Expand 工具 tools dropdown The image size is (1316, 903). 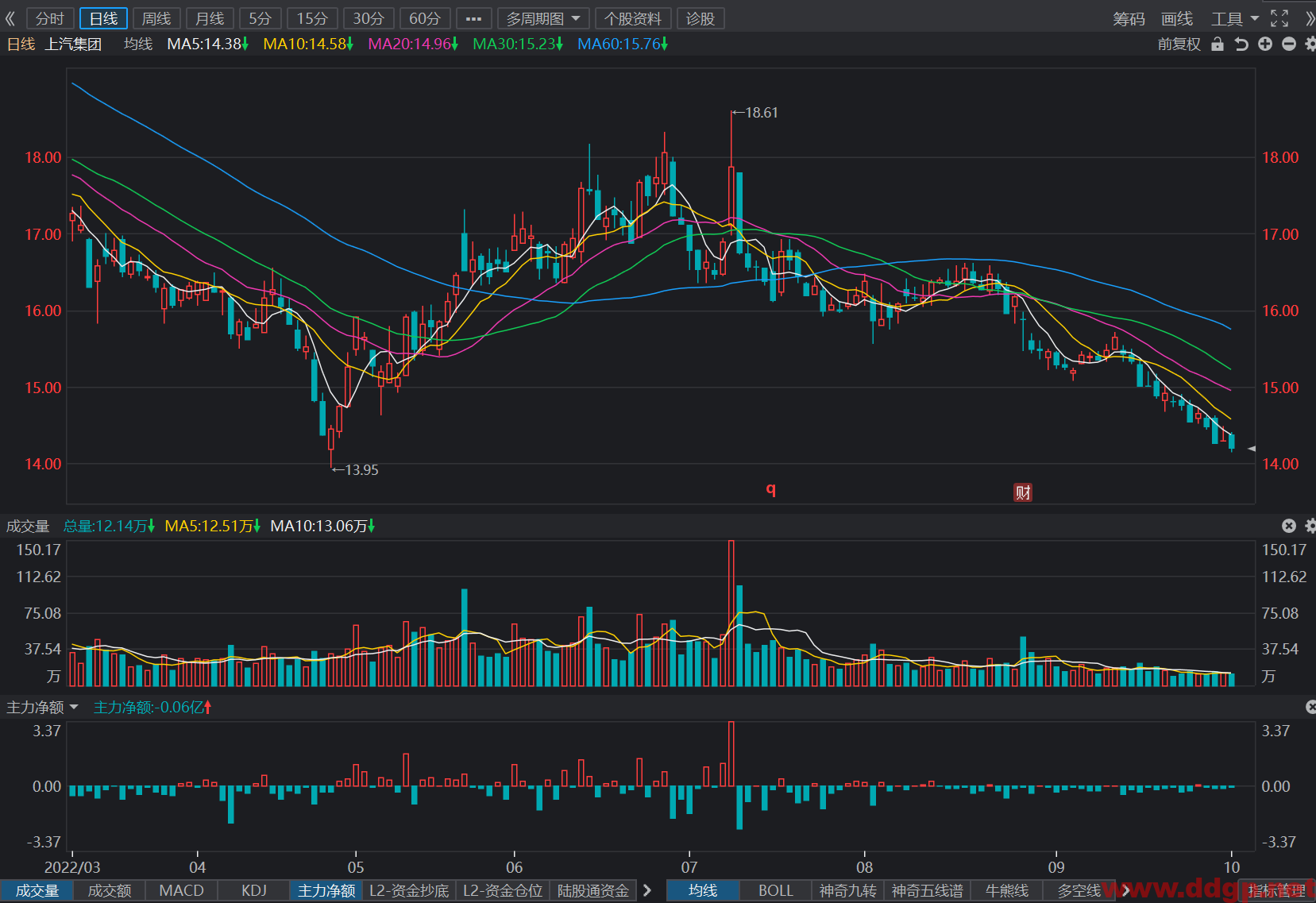[1235, 18]
